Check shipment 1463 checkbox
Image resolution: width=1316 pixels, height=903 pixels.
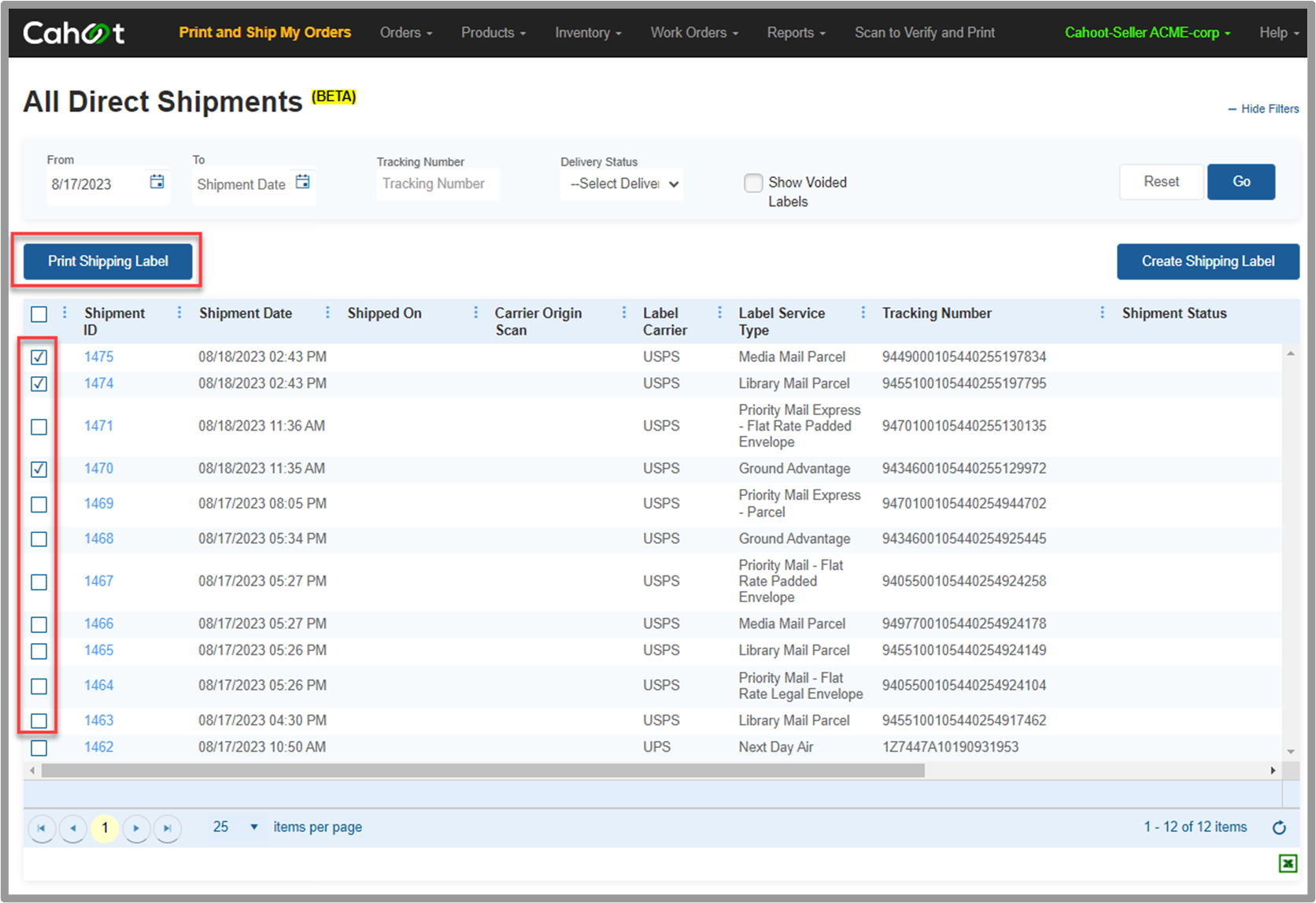point(39,721)
